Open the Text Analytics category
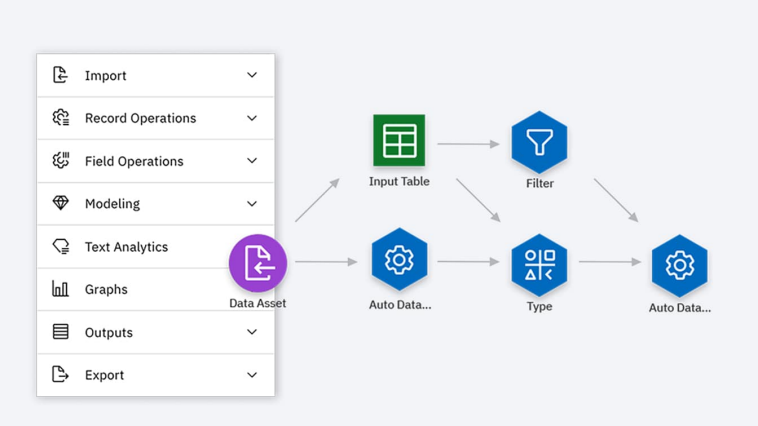758x426 pixels. tap(126, 247)
